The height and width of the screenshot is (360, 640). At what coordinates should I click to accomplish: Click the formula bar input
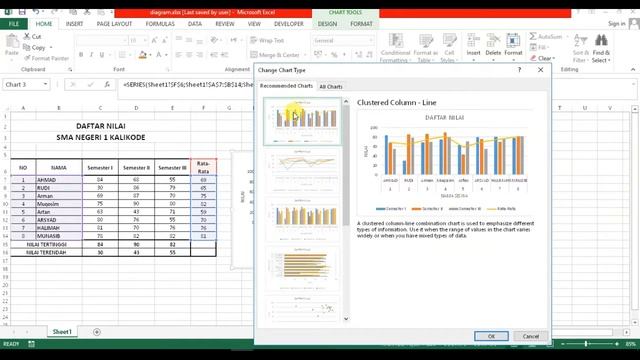click(x=187, y=84)
